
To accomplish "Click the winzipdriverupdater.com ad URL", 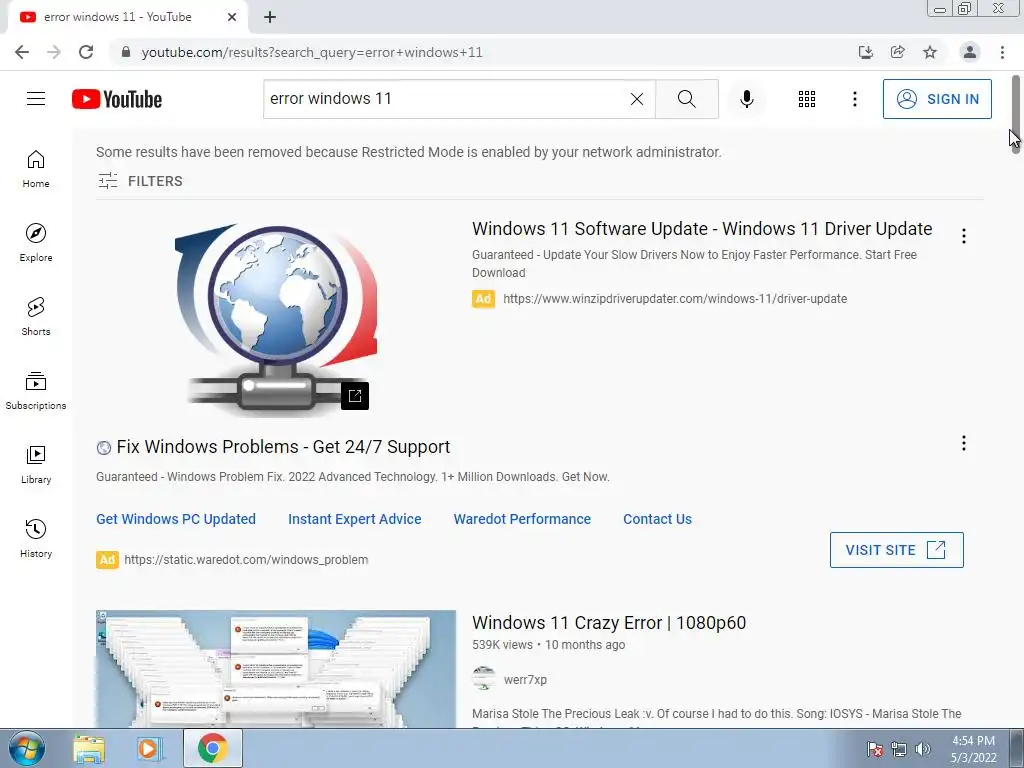I will pos(675,298).
